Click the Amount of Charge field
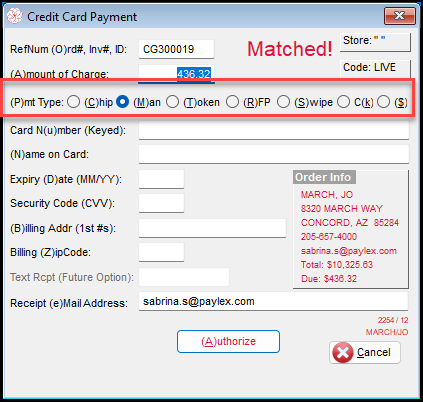This screenshot has width=423, height=402. (x=176, y=73)
